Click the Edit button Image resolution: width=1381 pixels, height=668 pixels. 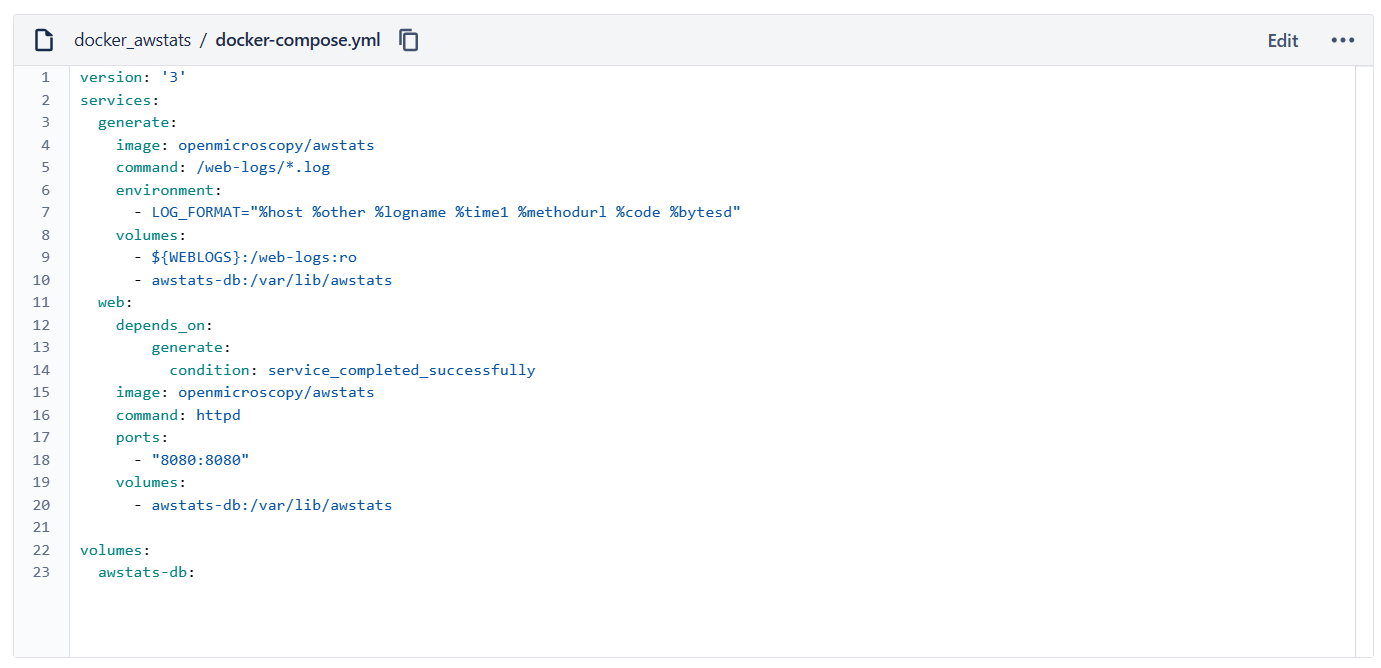pos(1282,40)
